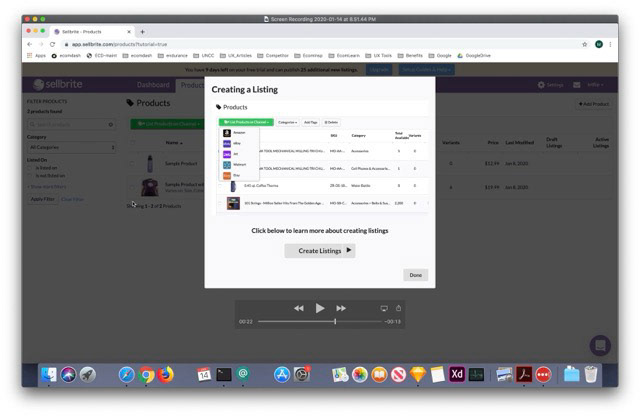Choose Walmart from channel list

(239, 165)
